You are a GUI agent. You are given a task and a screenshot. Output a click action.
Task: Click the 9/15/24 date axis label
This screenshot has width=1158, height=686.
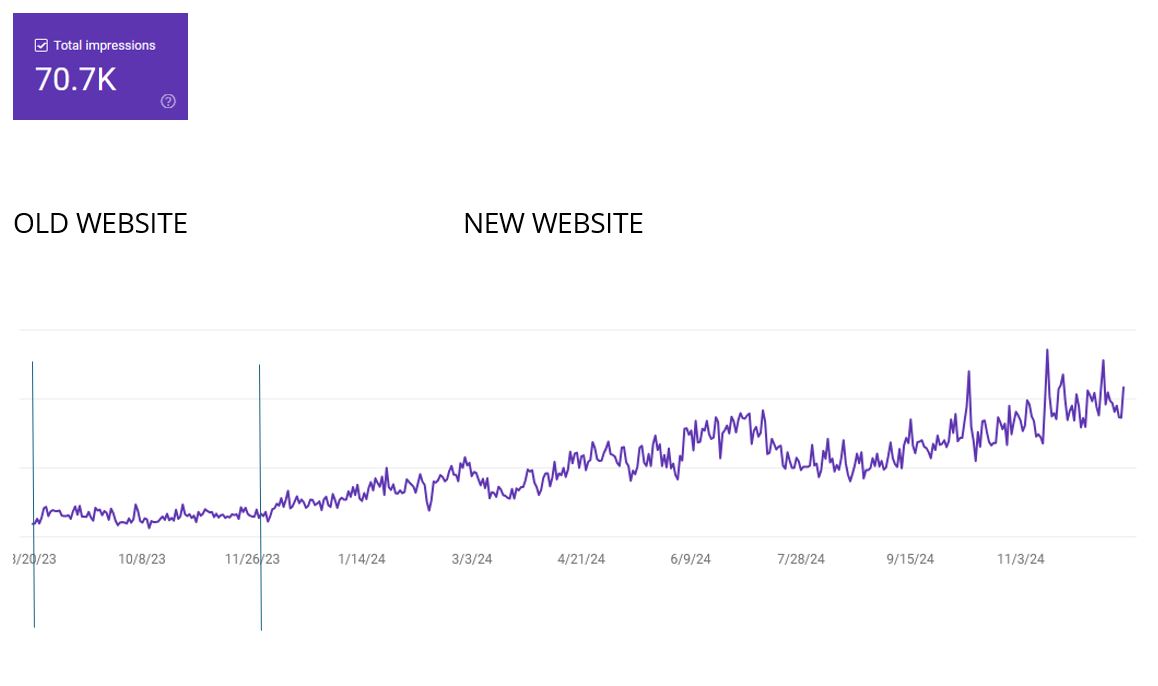(x=911, y=559)
